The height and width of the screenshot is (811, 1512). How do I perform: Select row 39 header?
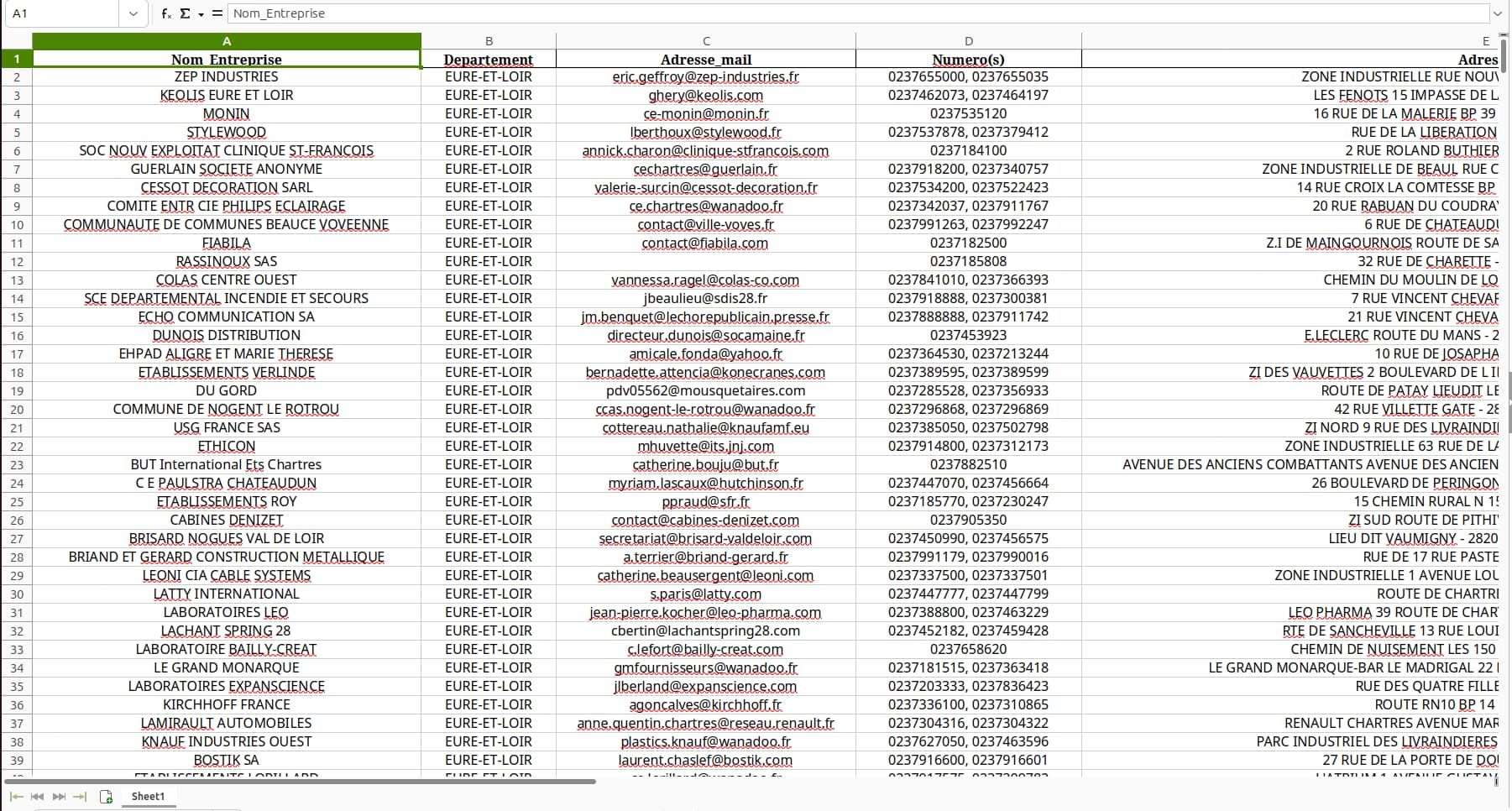click(x=17, y=761)
